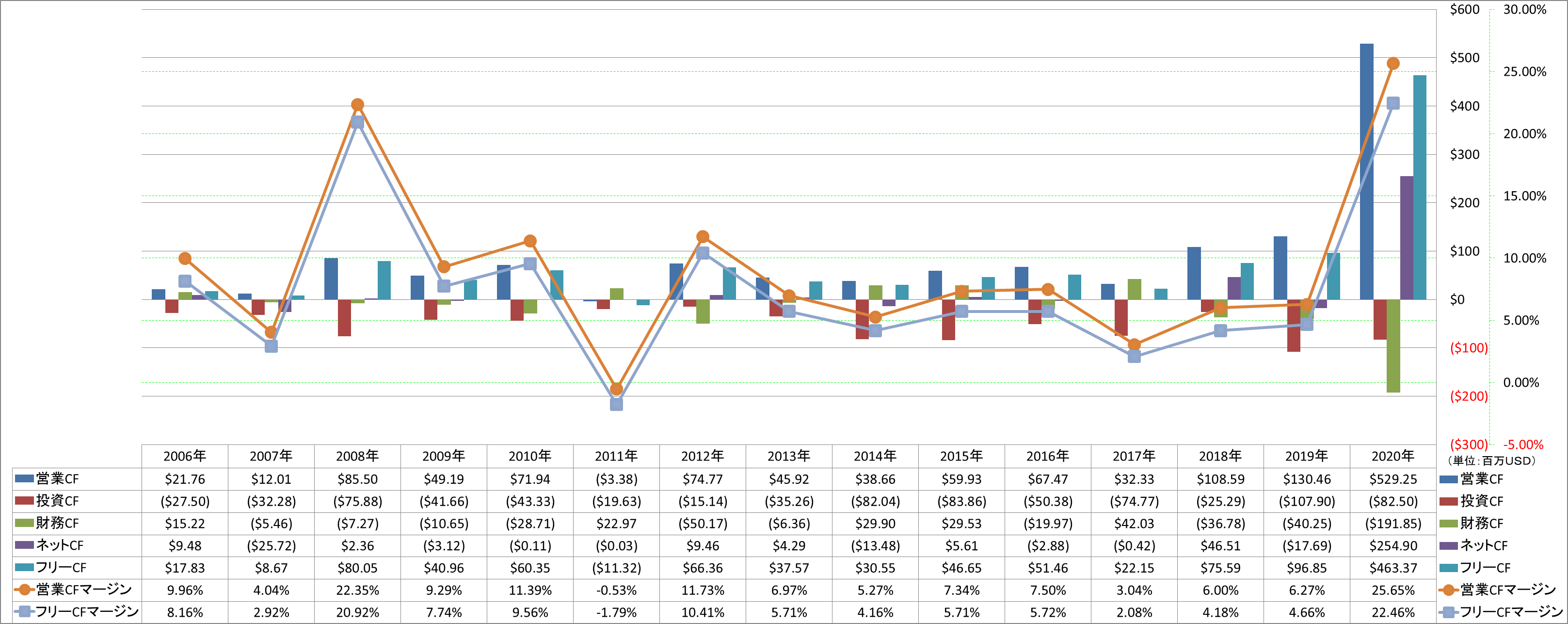
Task: Click 2009年 投資CF value ($41.66)
Action: [444, 502]
